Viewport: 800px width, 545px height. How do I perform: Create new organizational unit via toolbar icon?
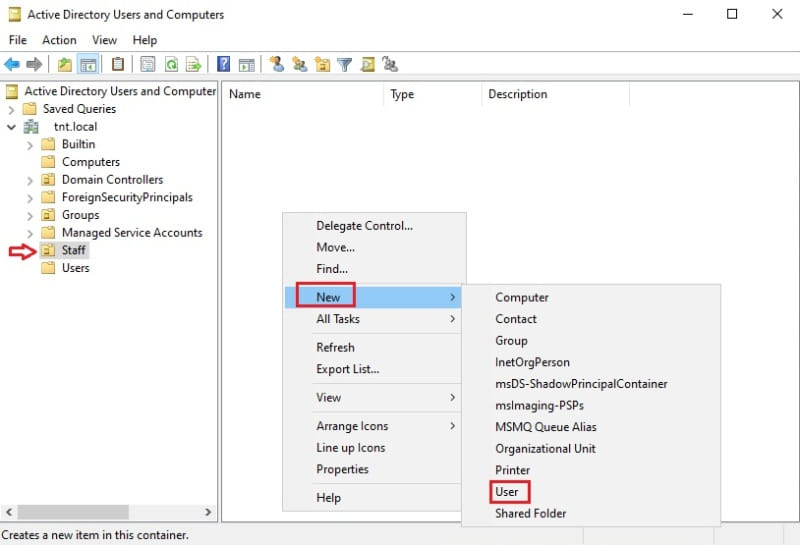point(322,64)
